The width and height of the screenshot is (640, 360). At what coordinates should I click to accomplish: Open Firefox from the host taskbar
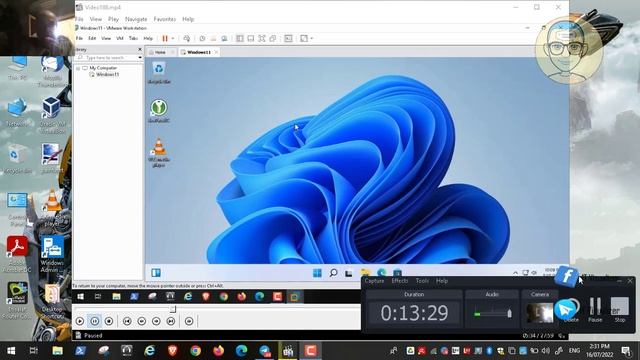pos(218,351)
